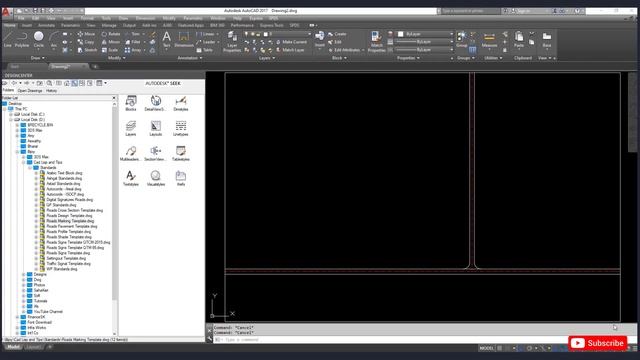This screenshot has width=640, height=360.
Task: Select the Line drawing tool
Action: point(8,40)
